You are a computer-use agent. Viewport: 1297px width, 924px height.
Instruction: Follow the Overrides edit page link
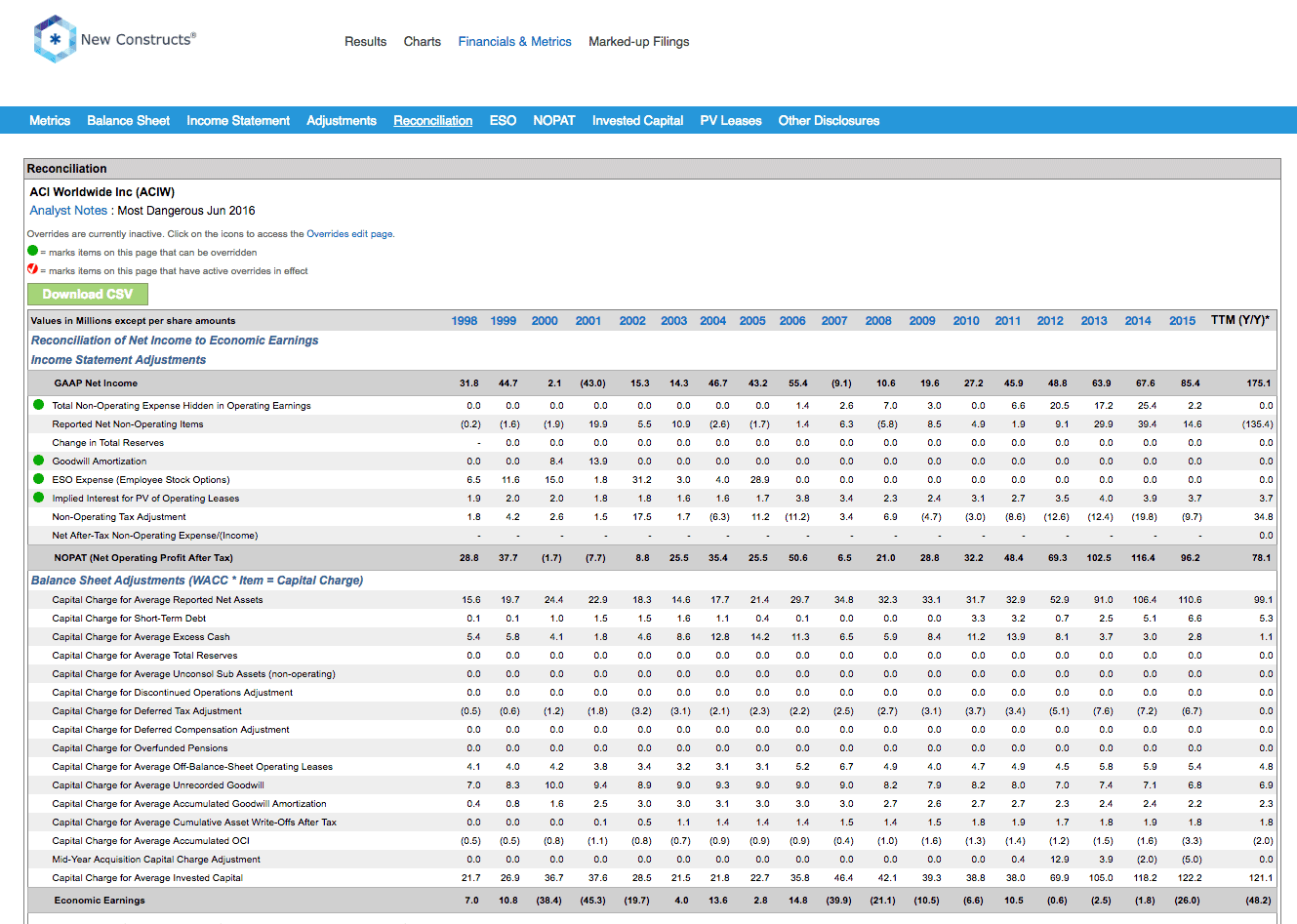click(x=349, y=234)
